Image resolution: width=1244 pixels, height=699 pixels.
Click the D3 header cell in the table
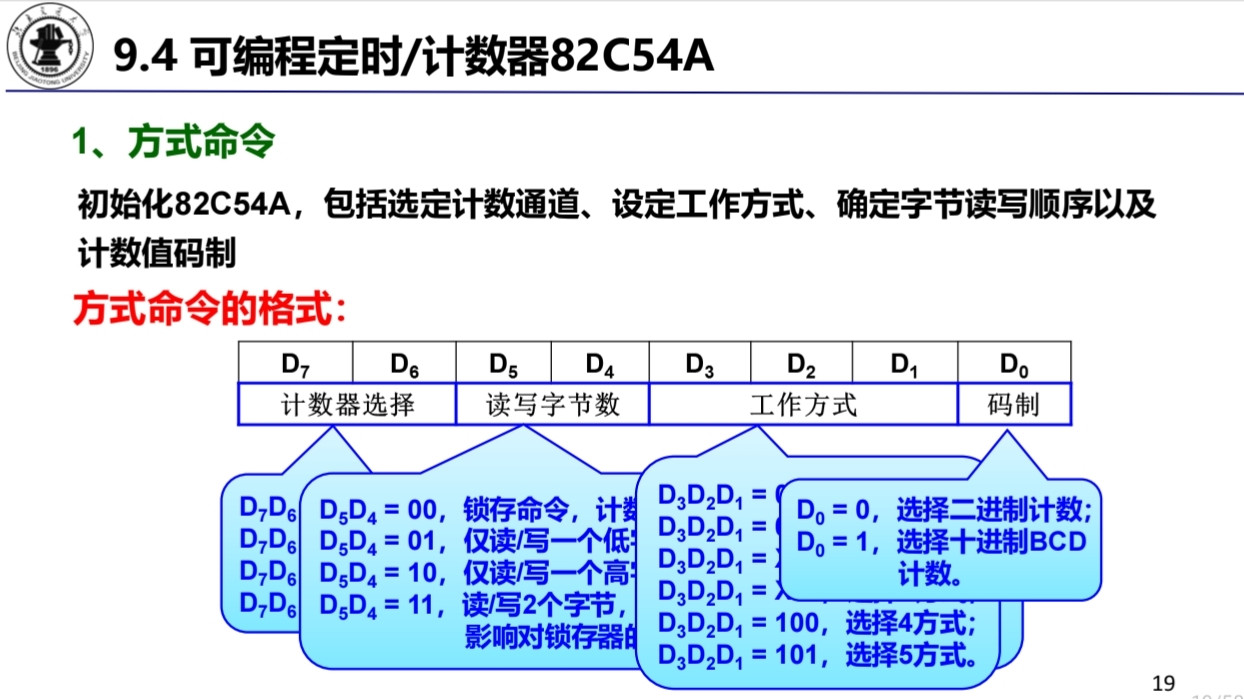(x=700, y=362)
